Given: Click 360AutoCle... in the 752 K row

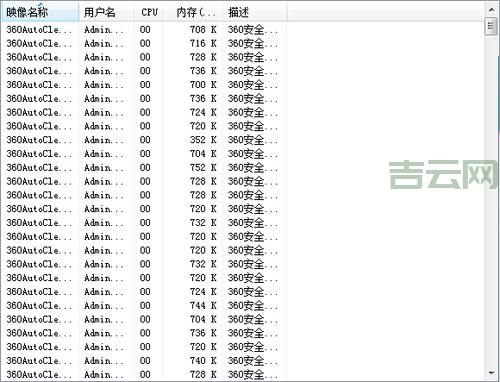Looking at the screenshot, I should pyautogui.click(x=39, y=167).
